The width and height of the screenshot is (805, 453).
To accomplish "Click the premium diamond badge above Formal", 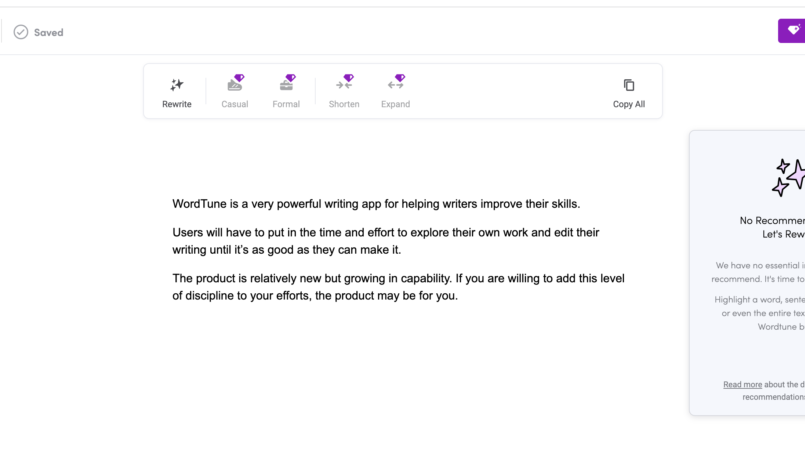I will [x=290, y=77].
